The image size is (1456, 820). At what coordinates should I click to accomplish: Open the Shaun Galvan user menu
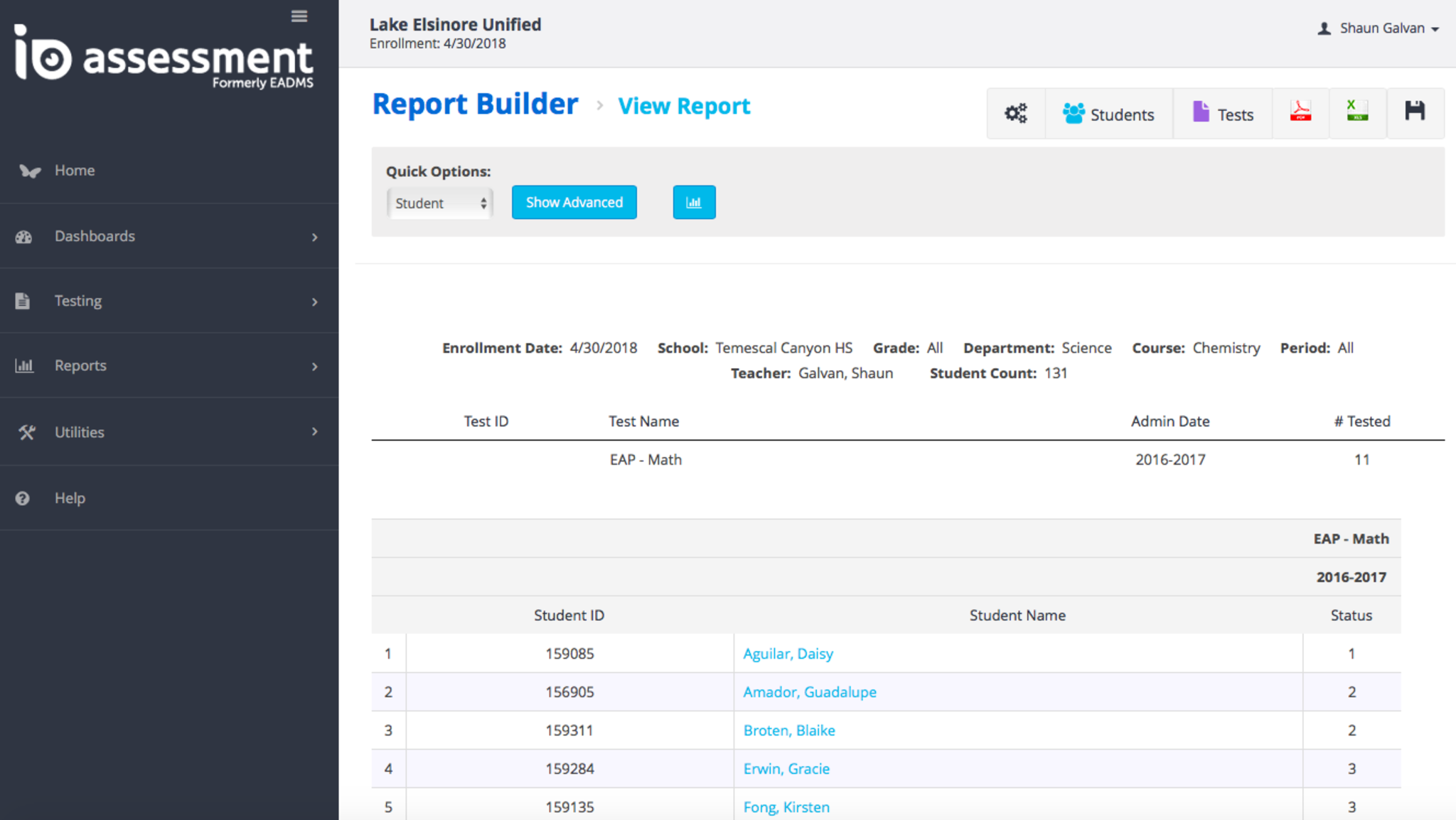point(1379,28)
